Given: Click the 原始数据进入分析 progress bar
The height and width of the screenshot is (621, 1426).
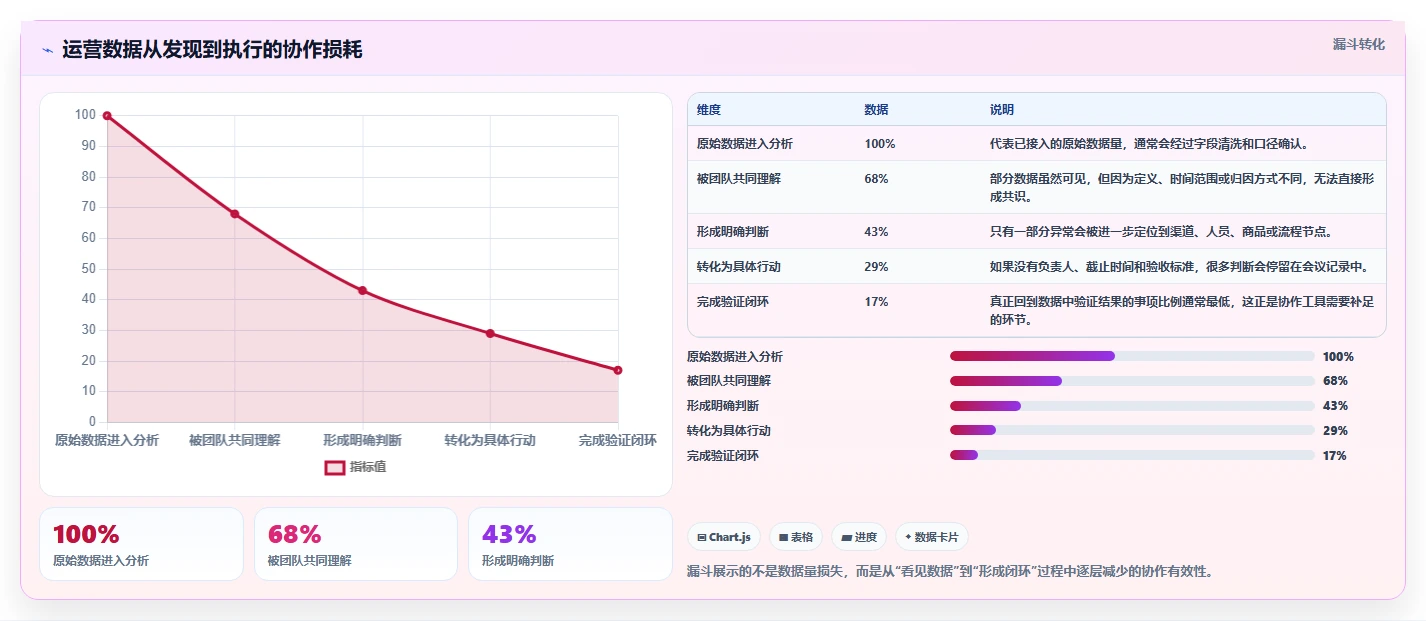Looking at the screenshot, I should pos(1132,356).
